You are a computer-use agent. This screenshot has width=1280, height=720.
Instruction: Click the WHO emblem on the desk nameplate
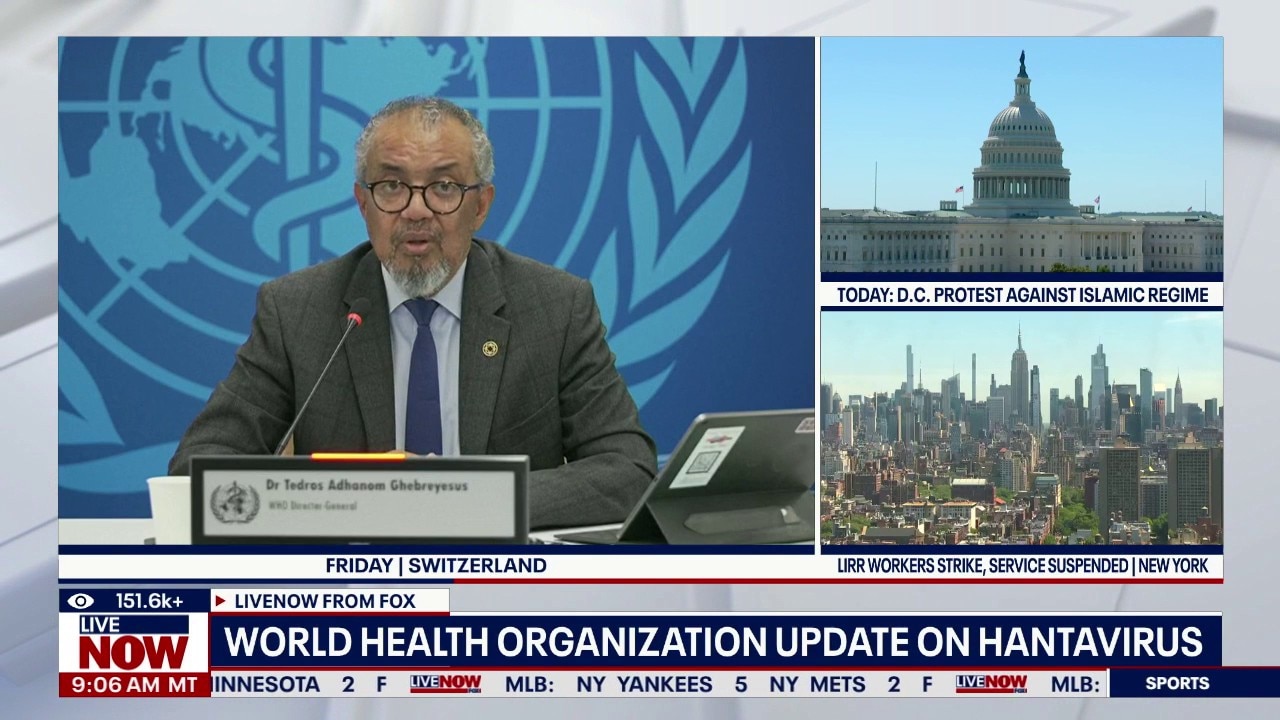click(235, 502)
